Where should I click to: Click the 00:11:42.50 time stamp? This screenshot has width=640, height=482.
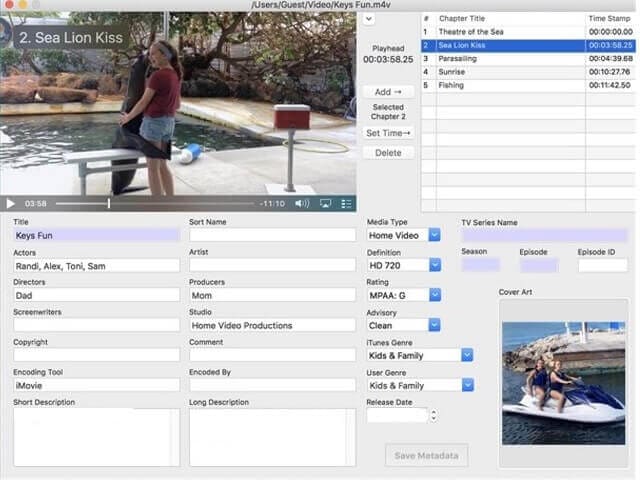coord(609,85)
